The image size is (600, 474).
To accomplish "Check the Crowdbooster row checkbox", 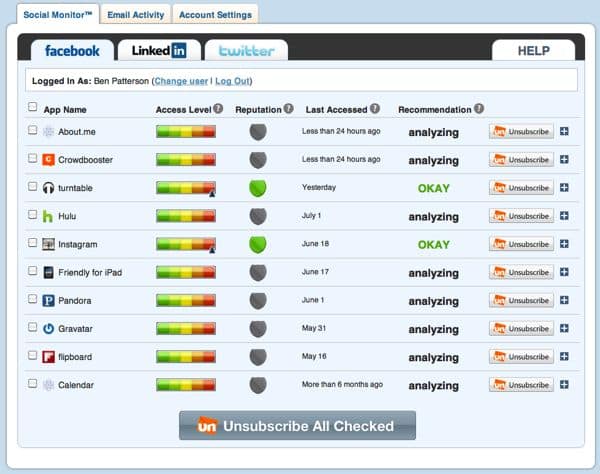I will (33, 158).
